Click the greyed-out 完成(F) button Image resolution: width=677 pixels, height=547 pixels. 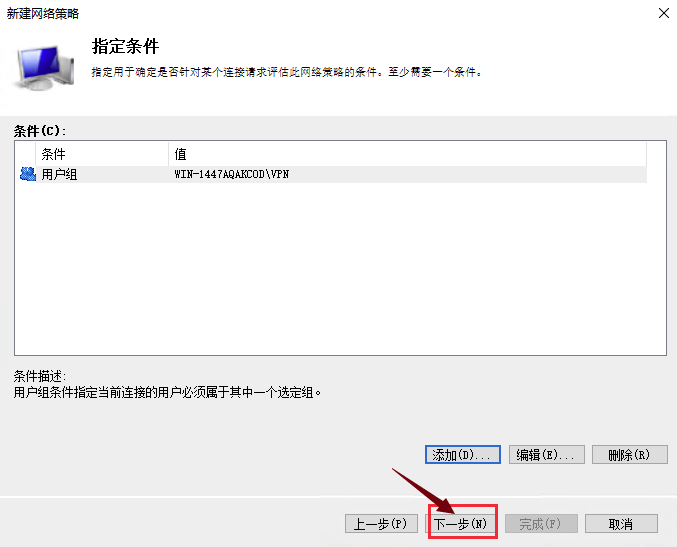541,524
